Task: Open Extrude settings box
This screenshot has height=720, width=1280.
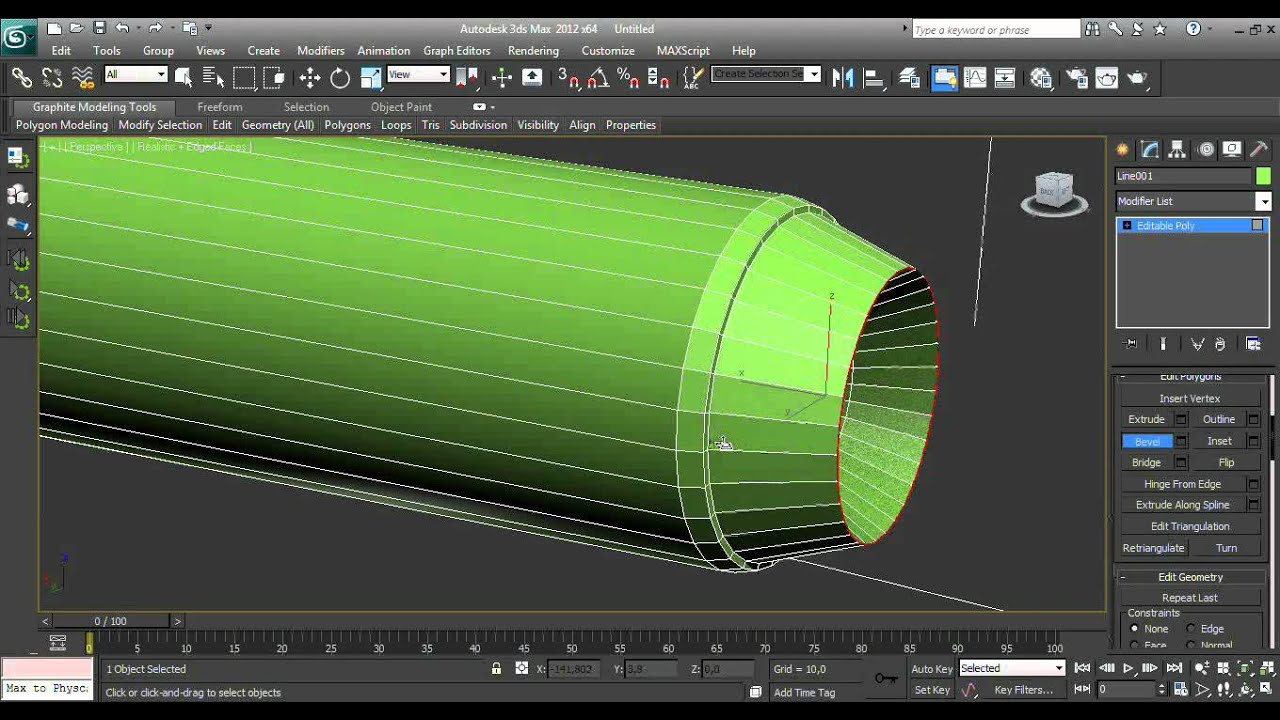Action: (1181, 419)
